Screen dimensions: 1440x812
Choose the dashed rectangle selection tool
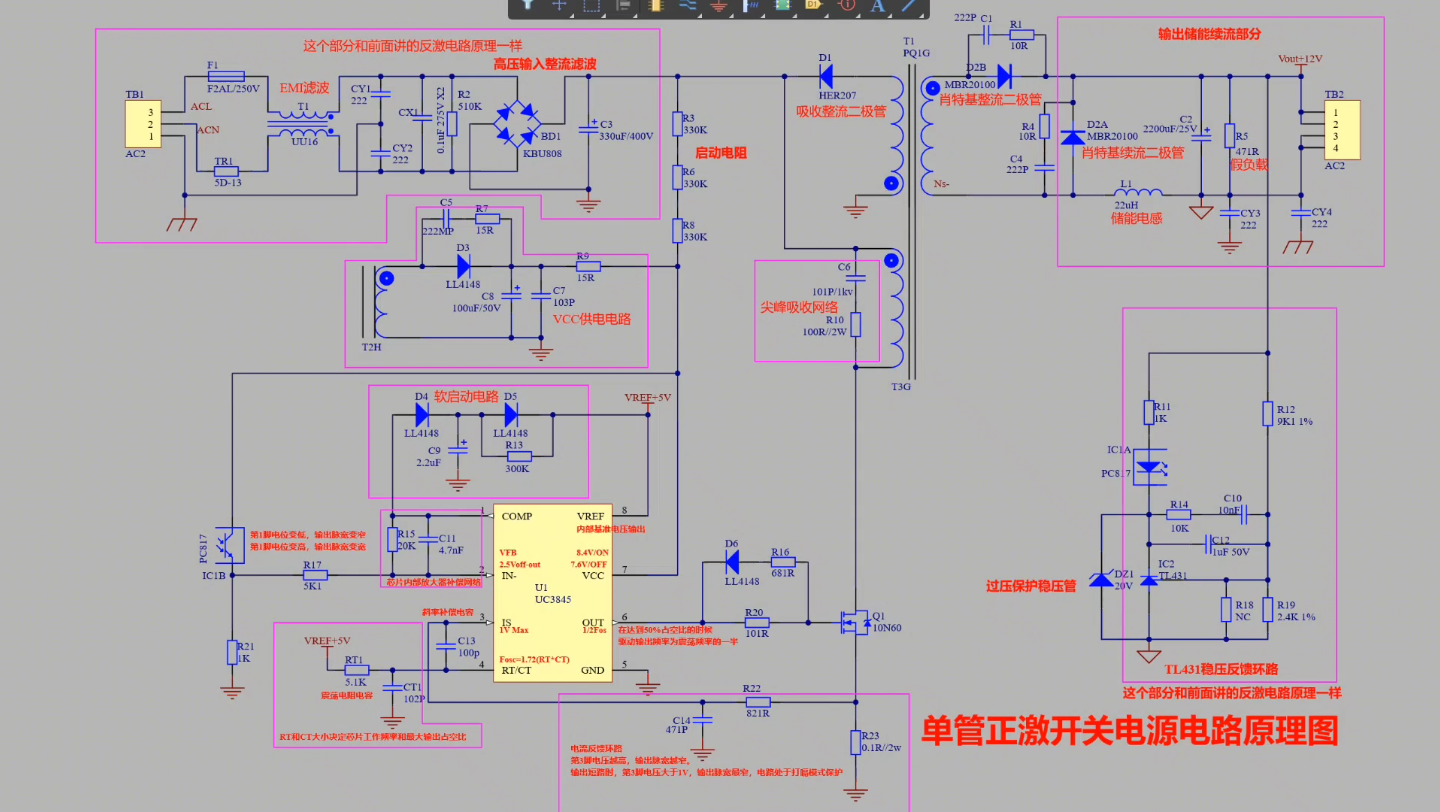[591, 5]
